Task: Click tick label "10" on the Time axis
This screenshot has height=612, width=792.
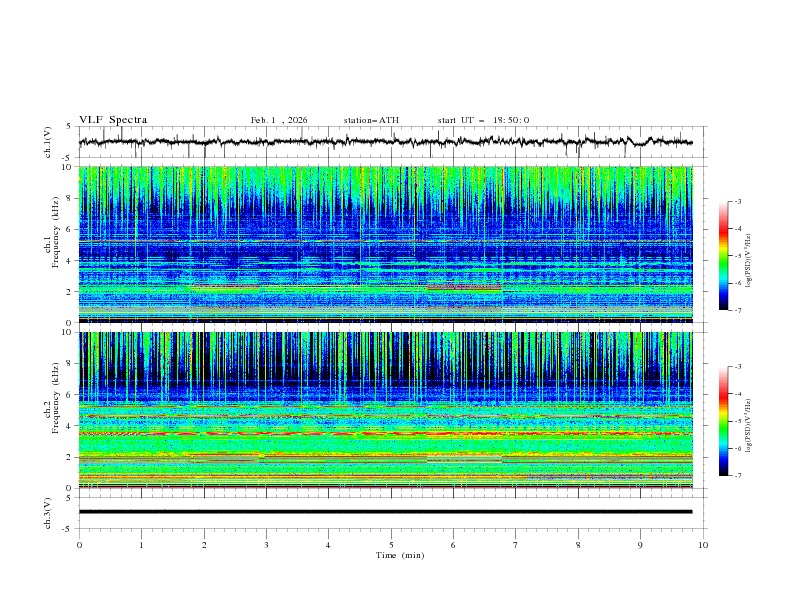Action: pyautogui.click(x=703, y=545)
